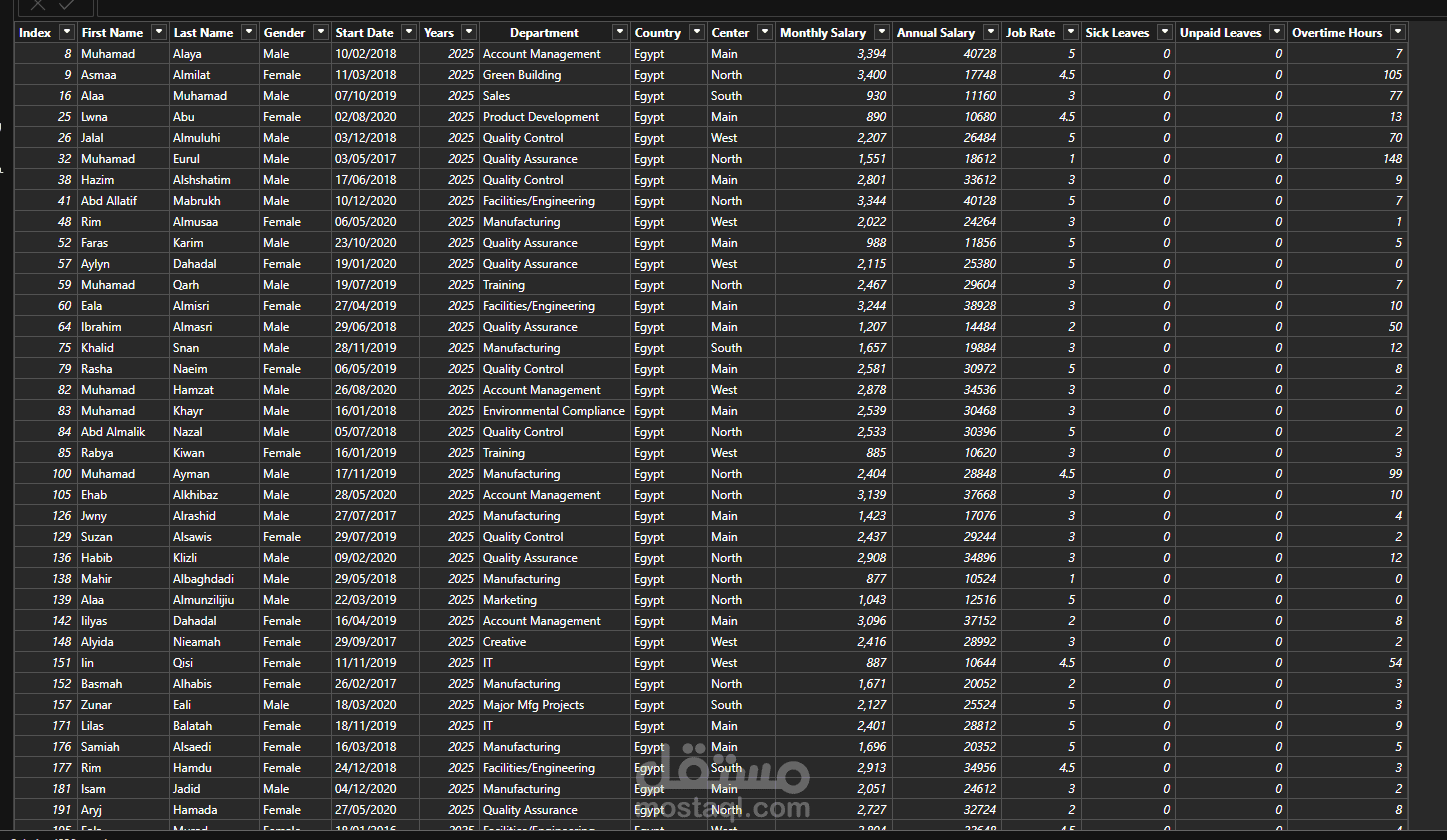Open the Overtime Hours column filter dropdown
This screenshot has height=840, width=1447.
[x=1398, y=33]
